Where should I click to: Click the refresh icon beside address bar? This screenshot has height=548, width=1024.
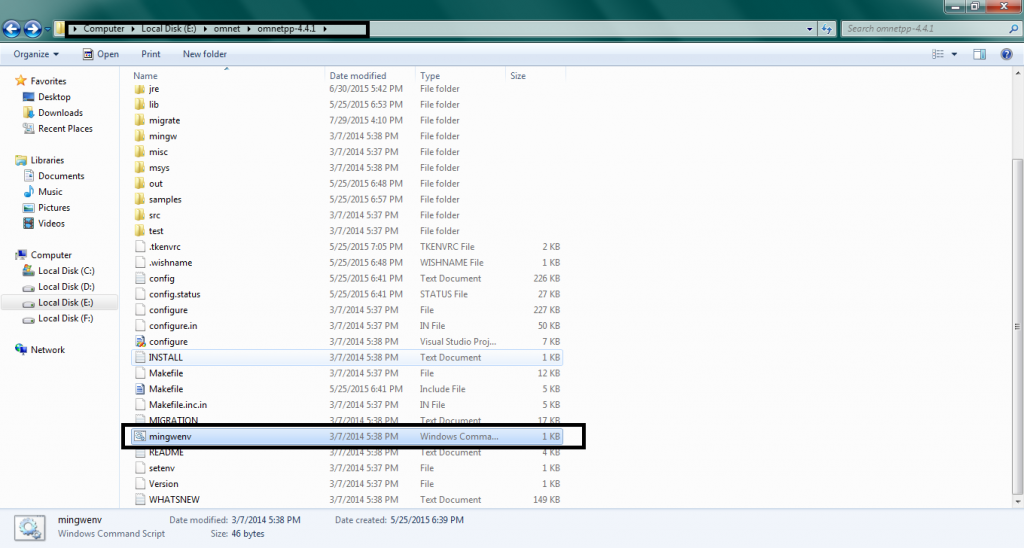[x=826, y=29]
